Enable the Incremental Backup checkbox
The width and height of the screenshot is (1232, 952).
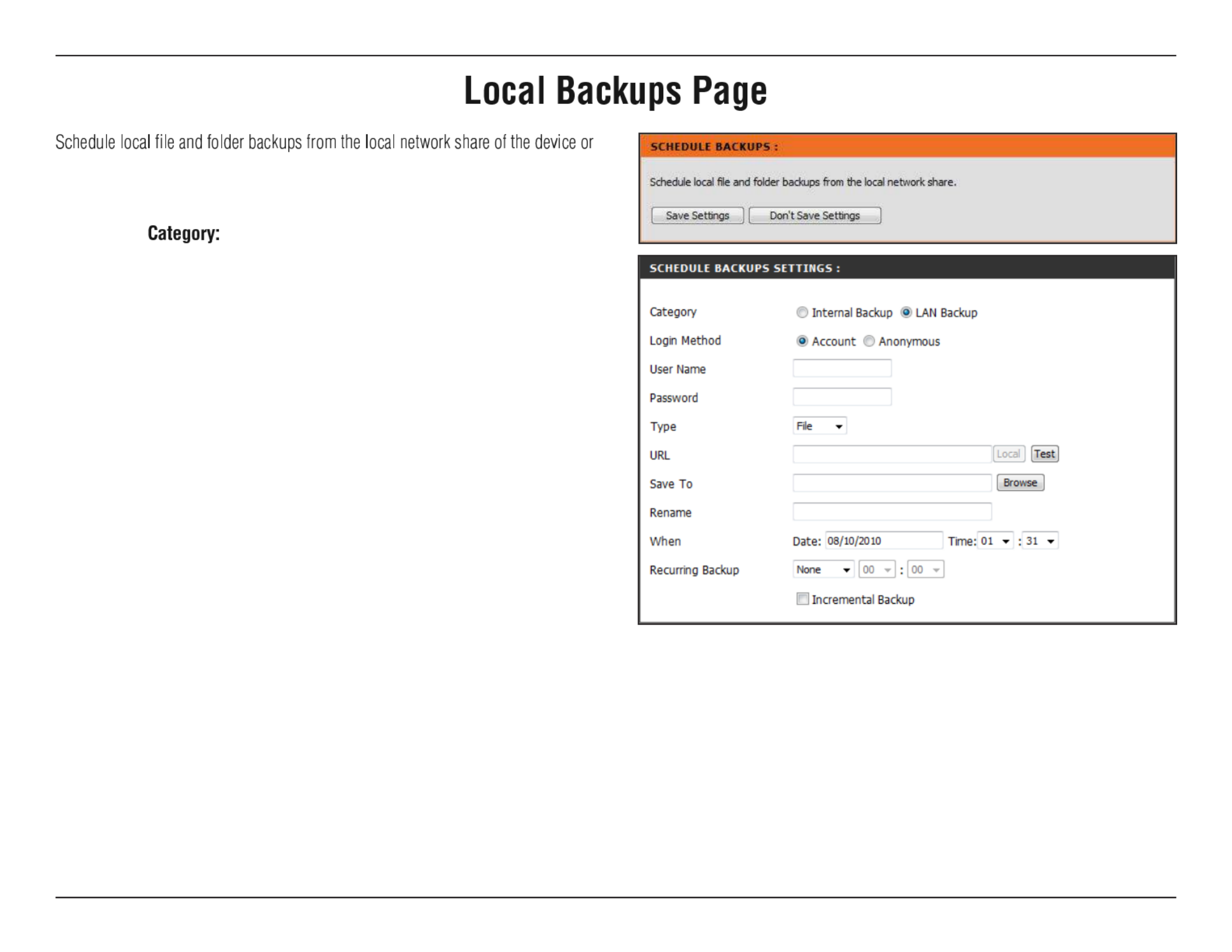[803, 599]
